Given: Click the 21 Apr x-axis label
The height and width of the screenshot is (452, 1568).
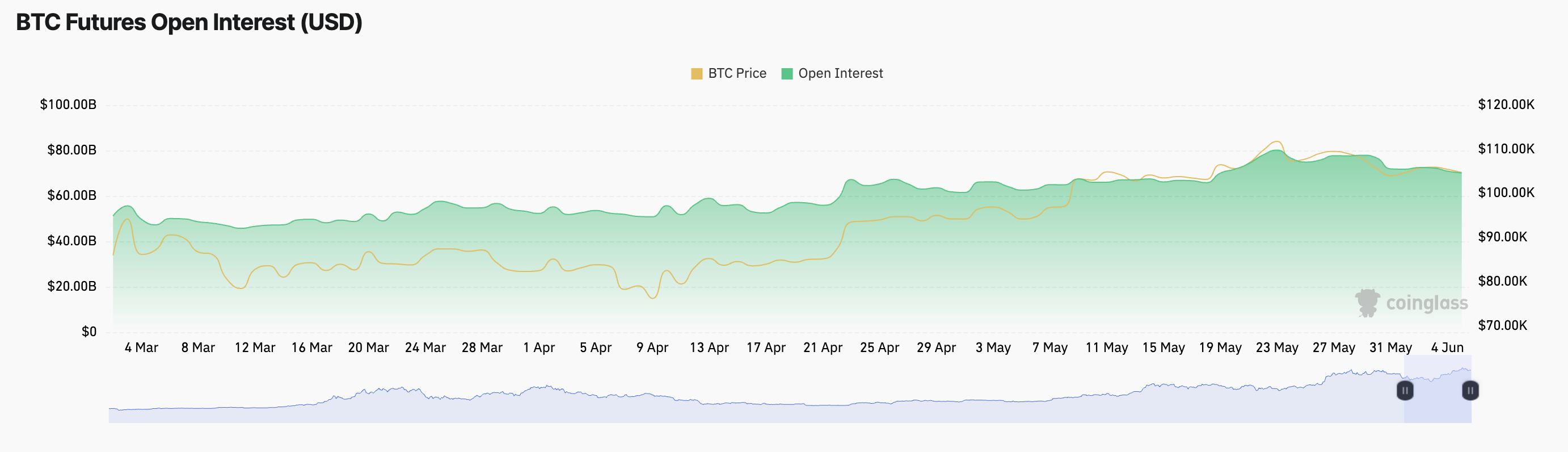Looking at the screenshot, I should click(823, 348).
